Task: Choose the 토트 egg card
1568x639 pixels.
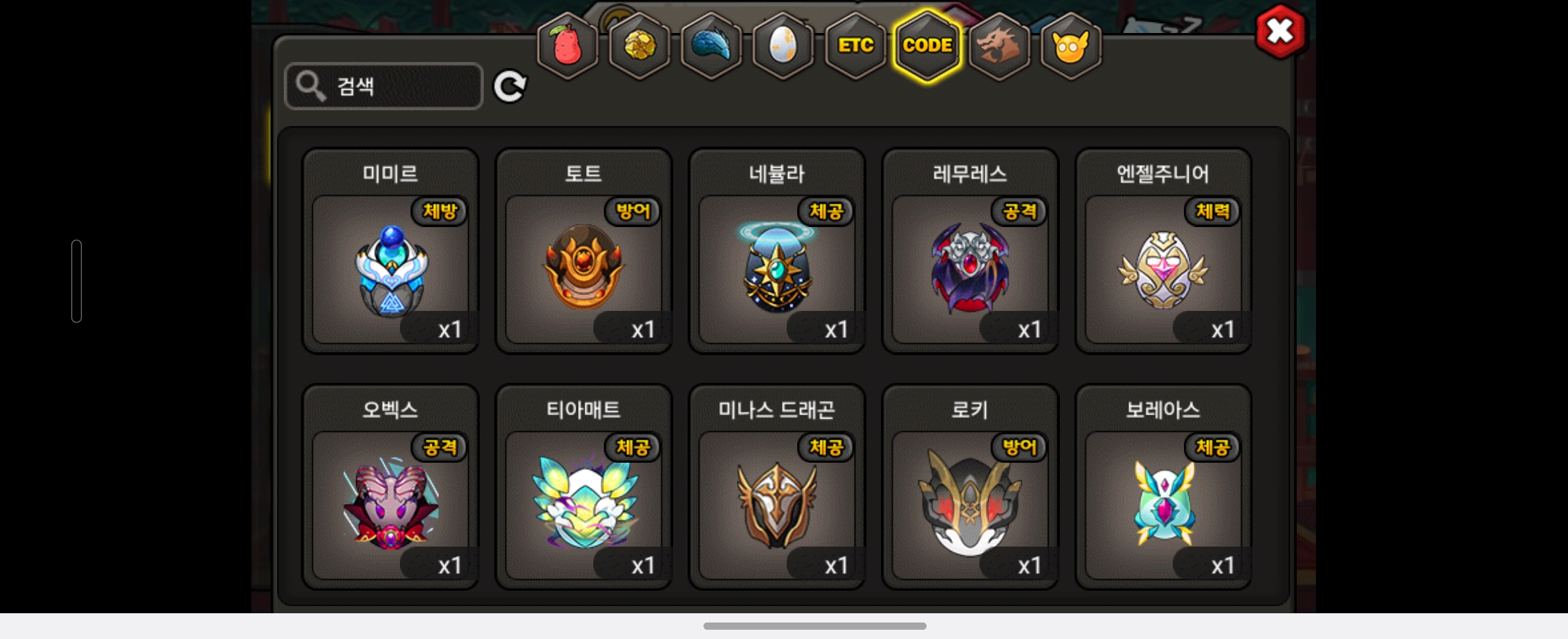Action: (583, 251)
